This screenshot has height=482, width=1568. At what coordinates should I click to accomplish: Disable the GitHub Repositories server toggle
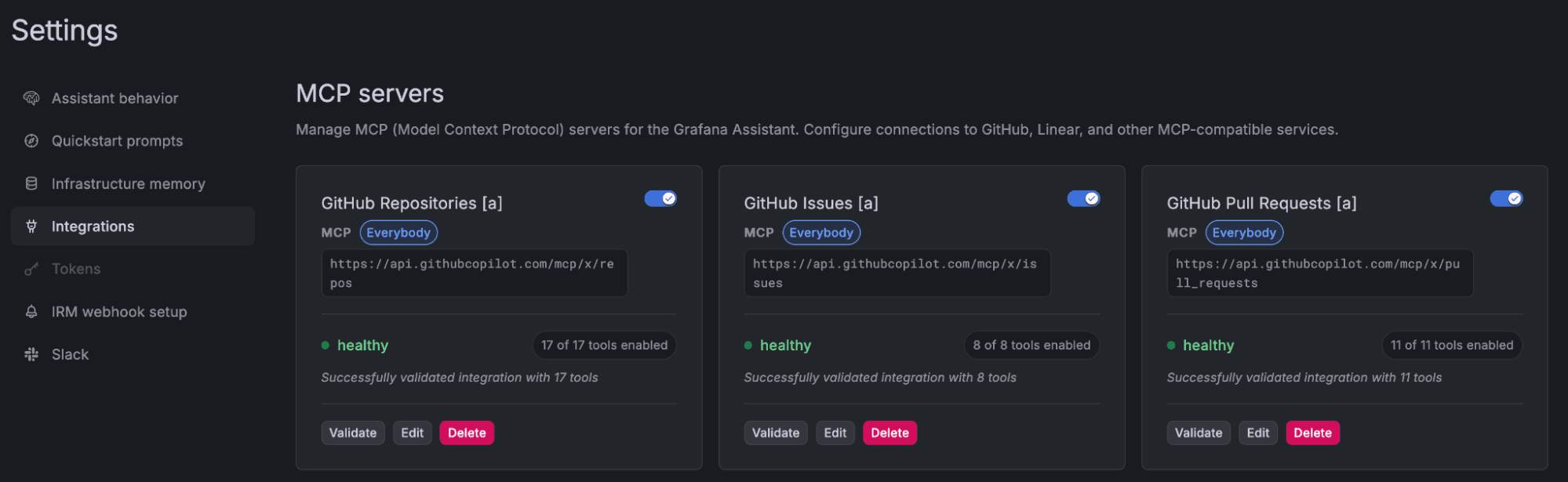pos(660,198)
